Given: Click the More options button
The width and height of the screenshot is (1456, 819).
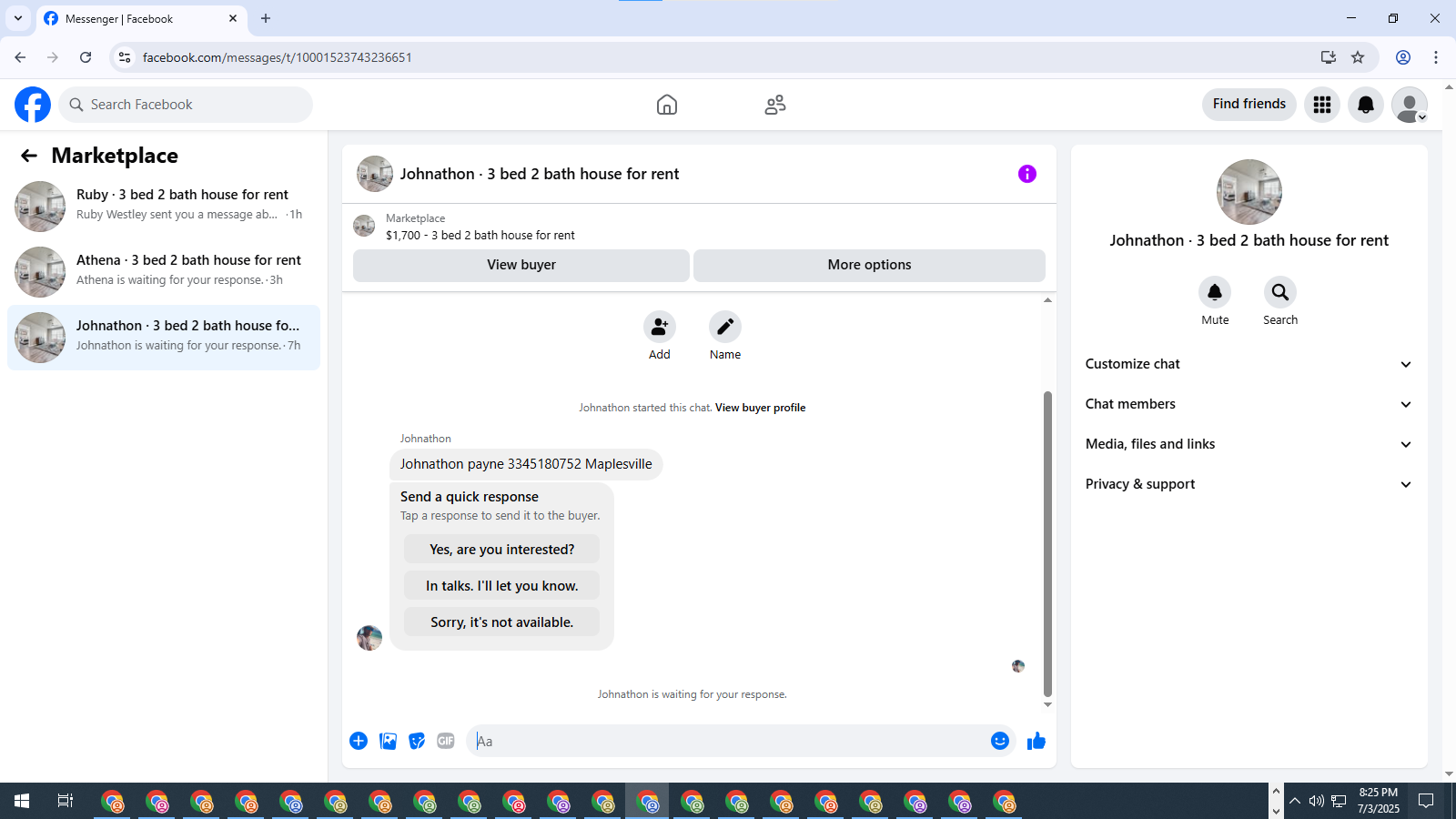Looking at the screenshot, I should 869,265.
